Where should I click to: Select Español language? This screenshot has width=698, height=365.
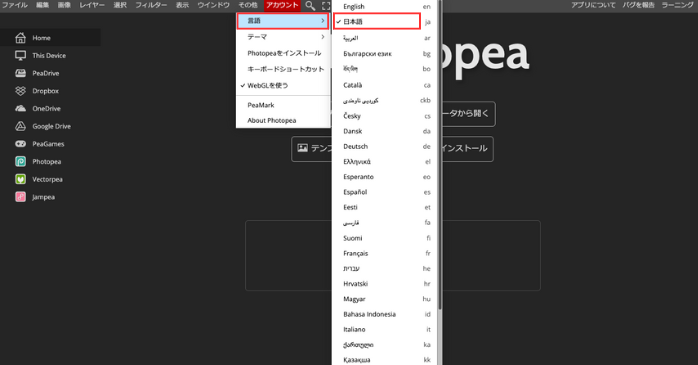[x=385, y=192]
